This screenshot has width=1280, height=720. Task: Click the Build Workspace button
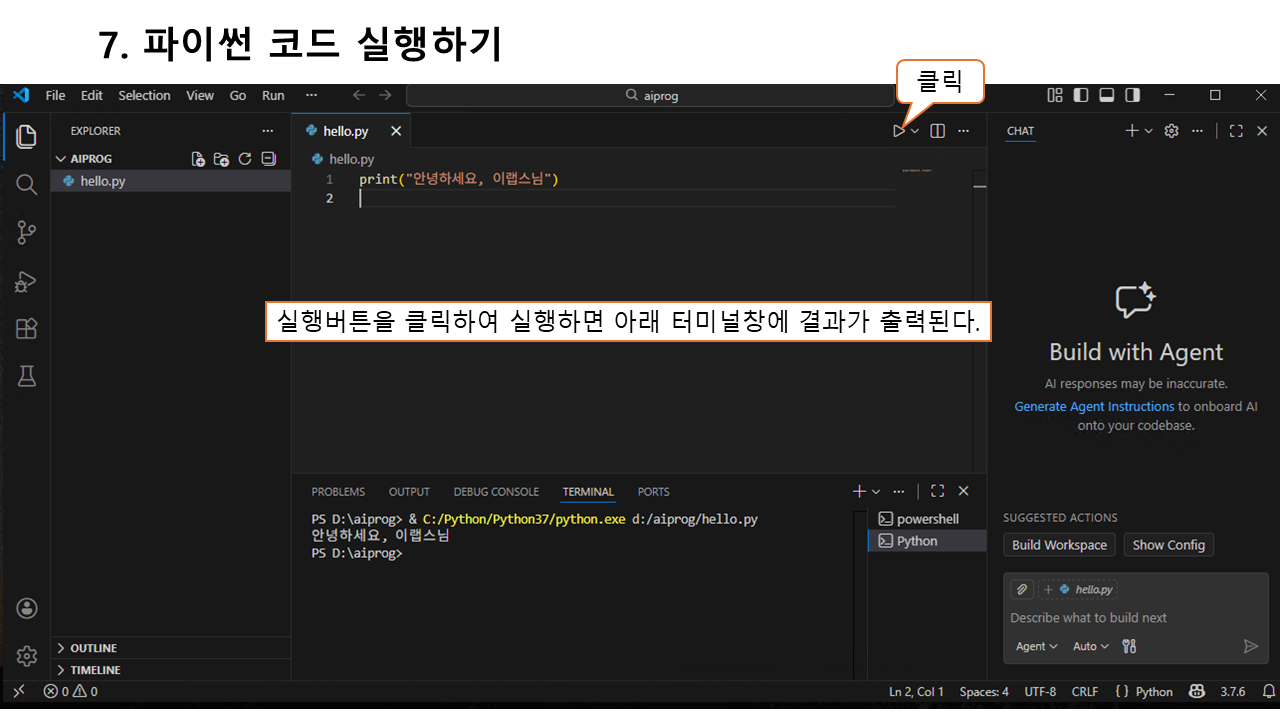click(x=1059, y=545)
